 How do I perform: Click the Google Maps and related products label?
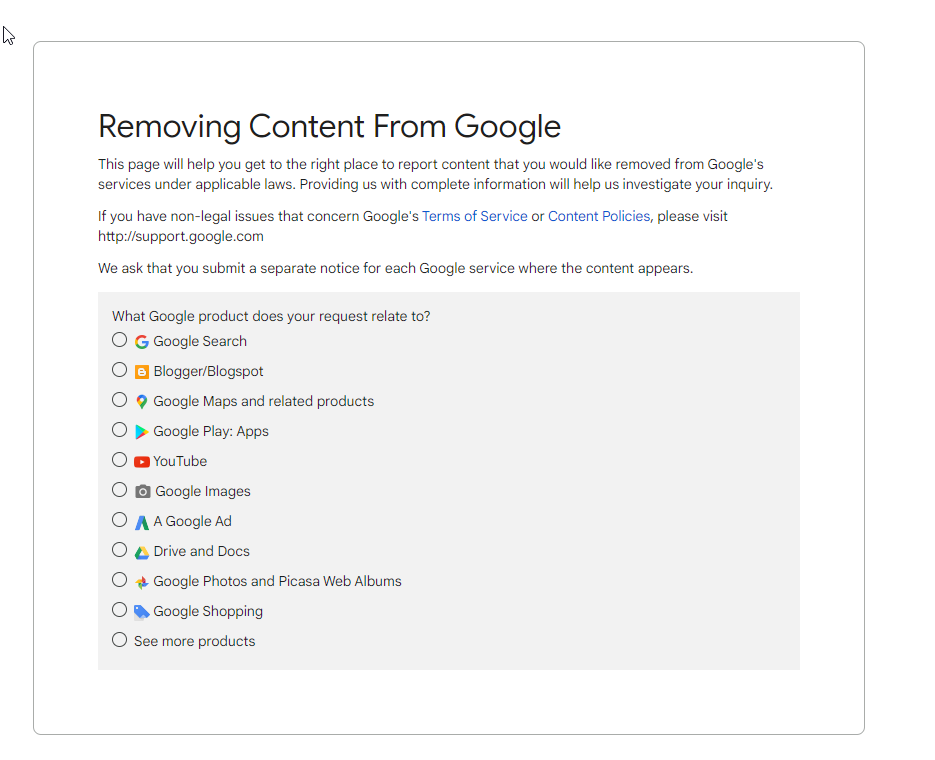[x=264, y=401]
